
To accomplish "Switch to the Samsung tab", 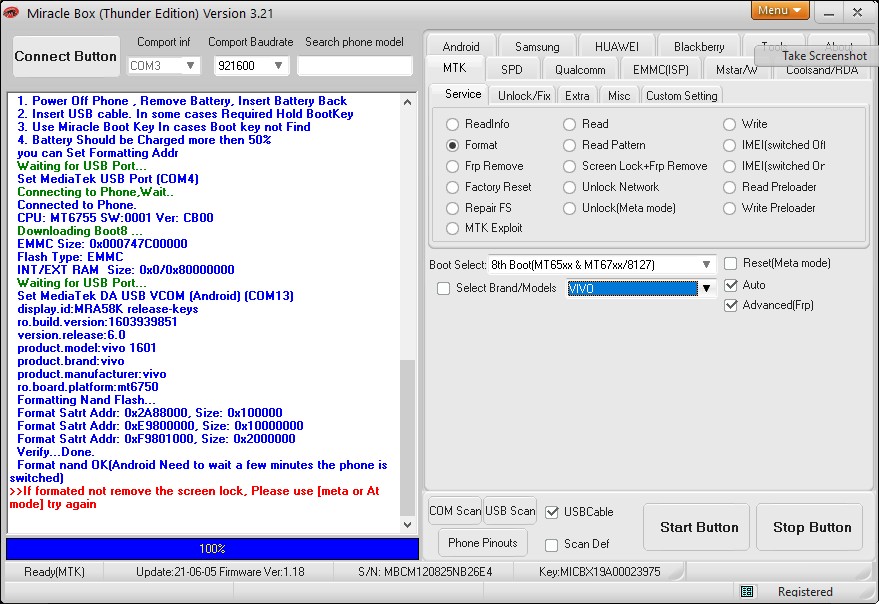I will (x=537, y=46).
